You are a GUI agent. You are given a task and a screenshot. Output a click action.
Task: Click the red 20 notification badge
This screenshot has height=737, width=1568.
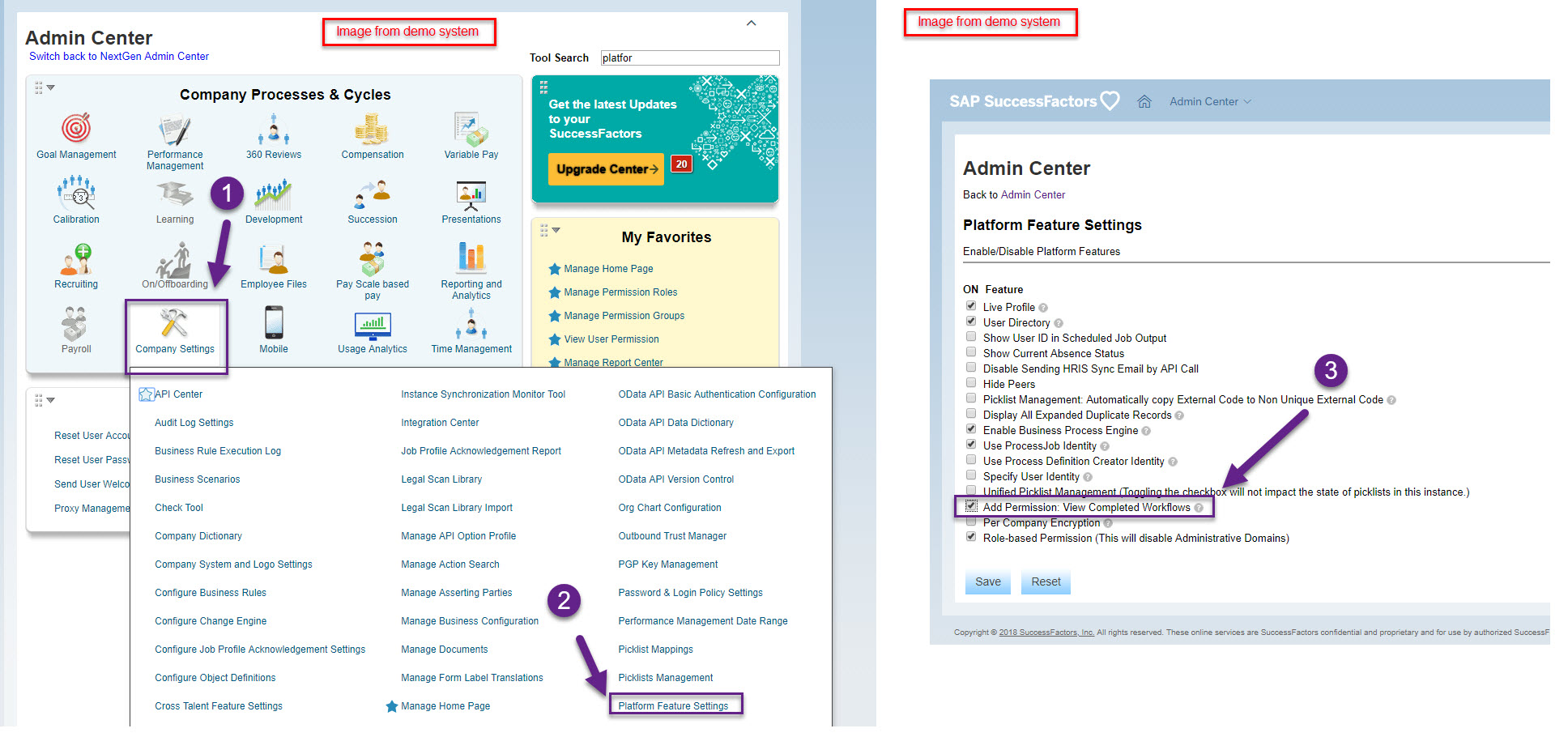681,164
